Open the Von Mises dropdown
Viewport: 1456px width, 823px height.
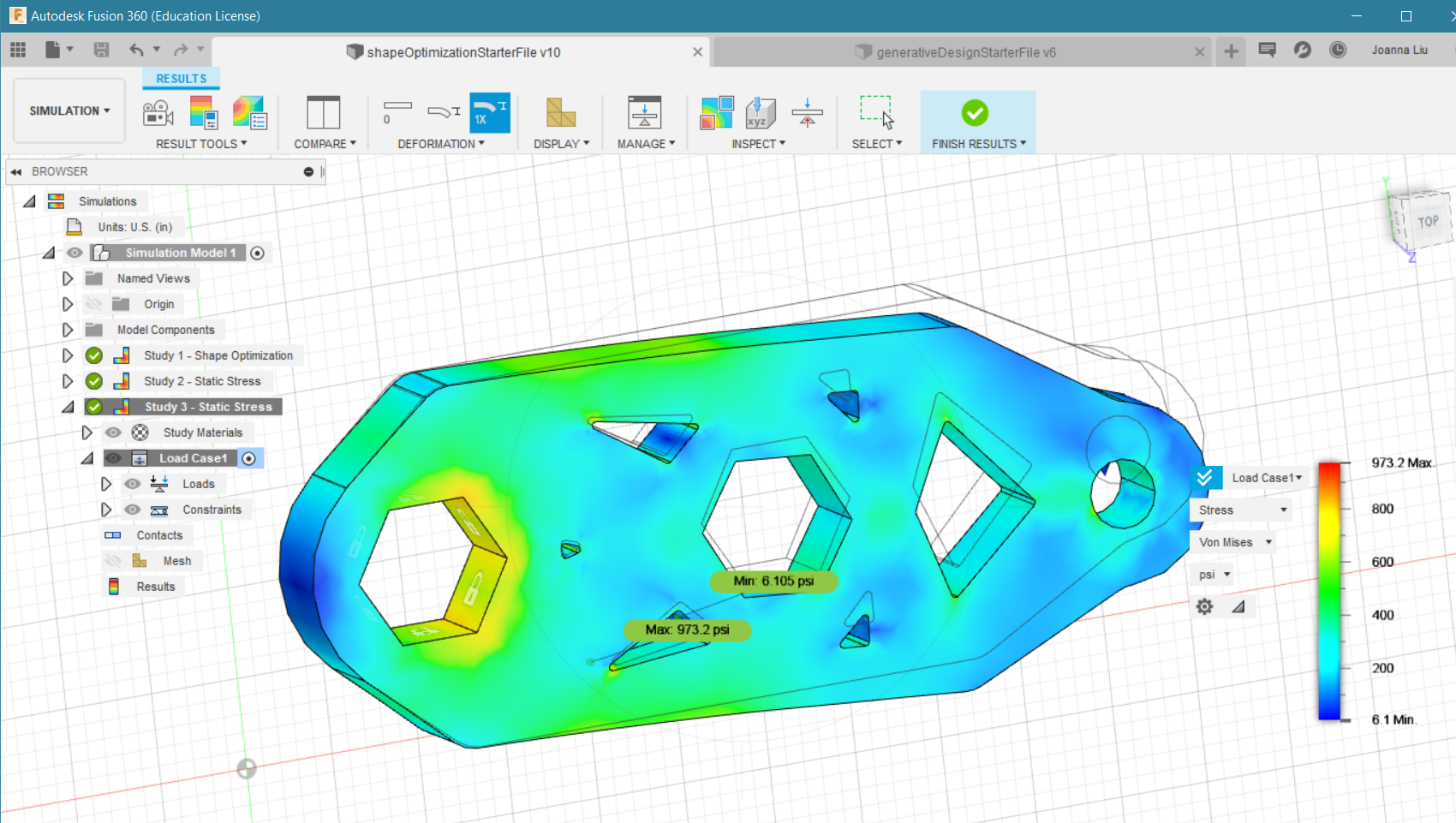(1233, 542)
